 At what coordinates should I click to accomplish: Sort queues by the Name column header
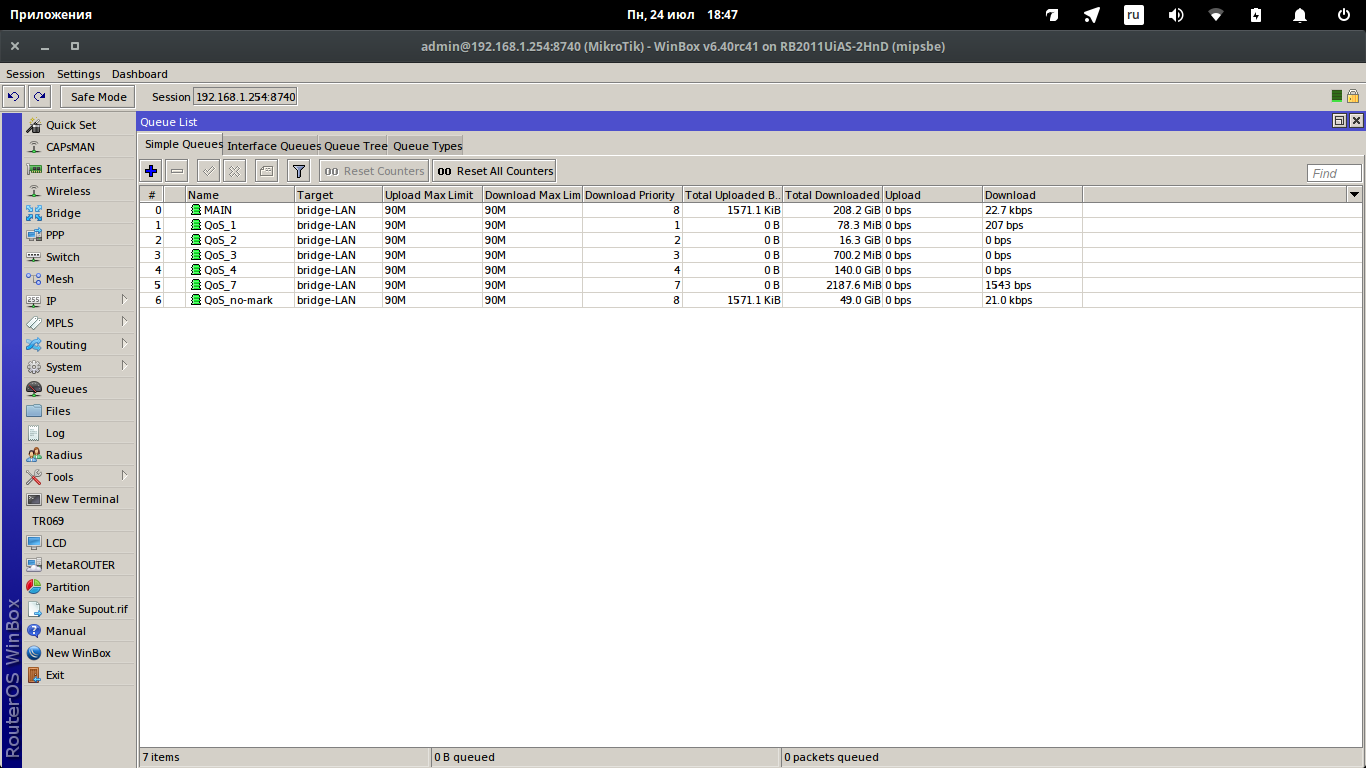240,195
